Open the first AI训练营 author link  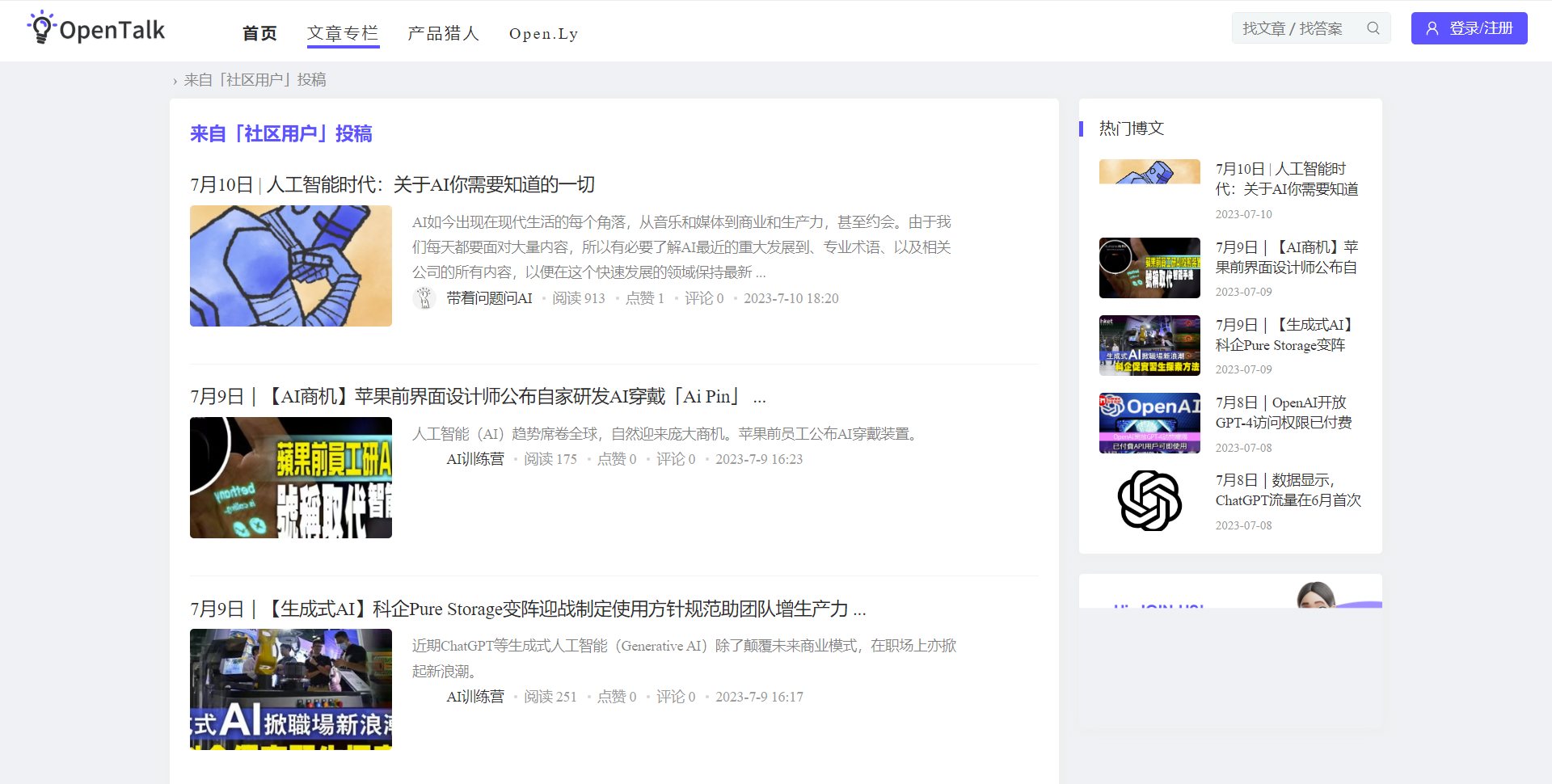(474, 459)
